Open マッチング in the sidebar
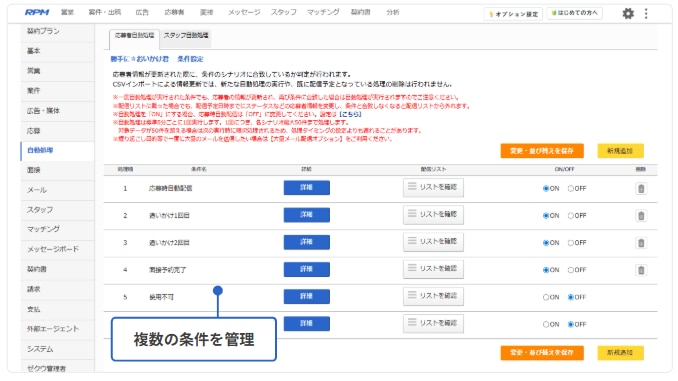Viewport: 678px width, 381px height. (58, 229)
